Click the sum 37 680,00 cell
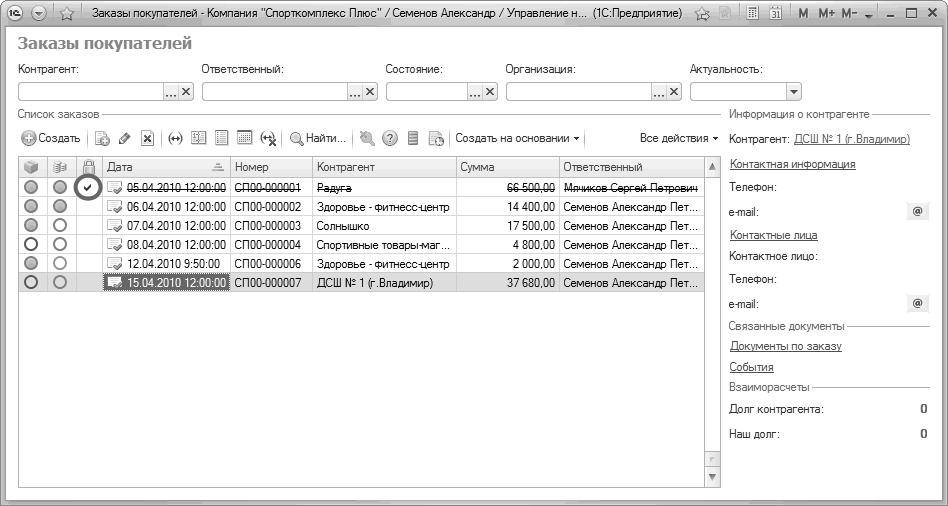Image resolution: width=948 pixels, height=506 pixels. 508,282
